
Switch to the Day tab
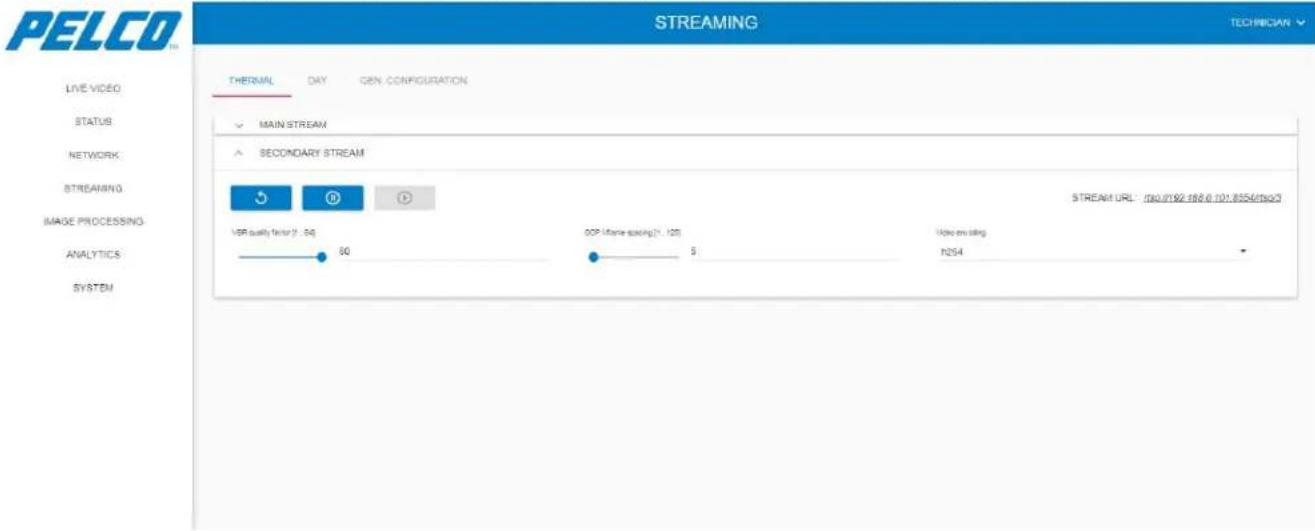coord(317,80)
